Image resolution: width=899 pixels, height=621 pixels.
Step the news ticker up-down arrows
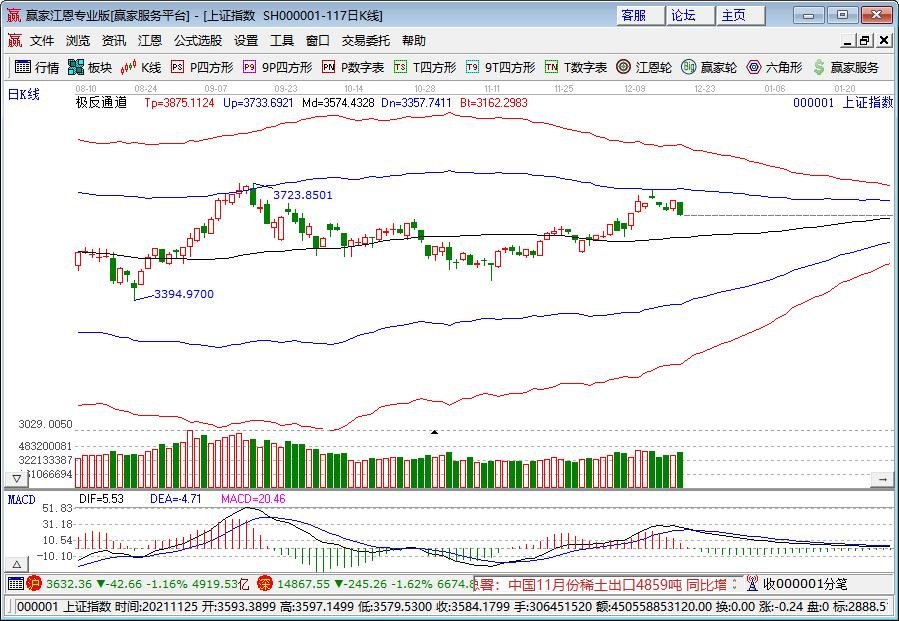tap(735, 584)
